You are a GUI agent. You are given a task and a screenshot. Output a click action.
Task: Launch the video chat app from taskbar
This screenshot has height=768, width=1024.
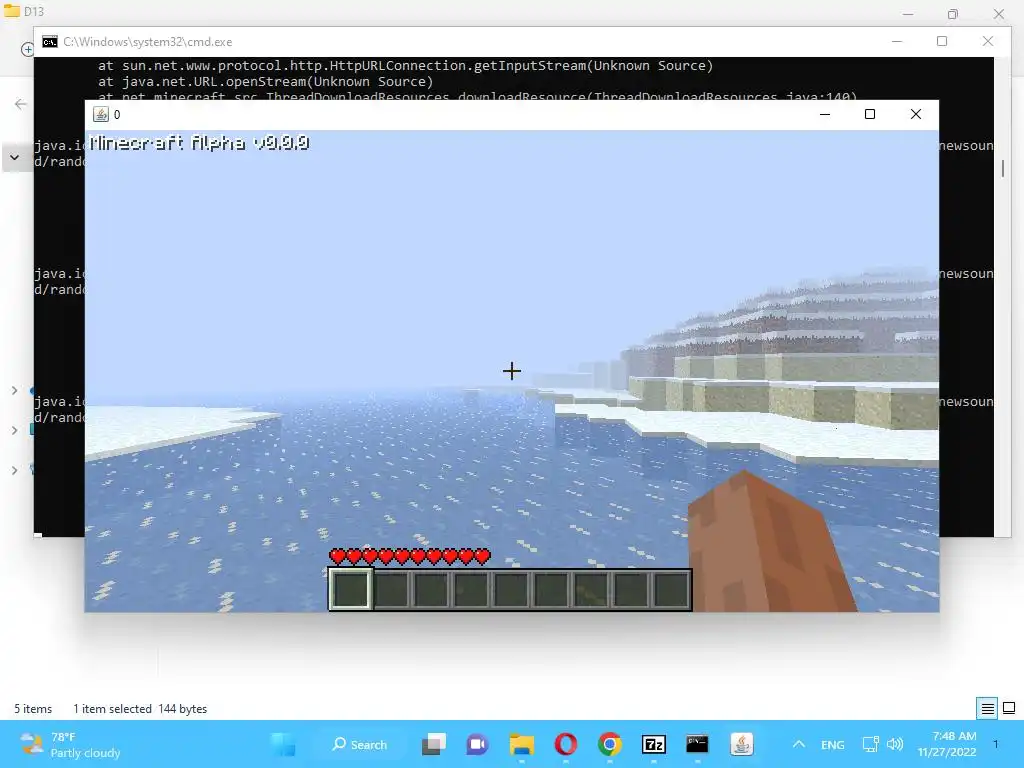477,744
